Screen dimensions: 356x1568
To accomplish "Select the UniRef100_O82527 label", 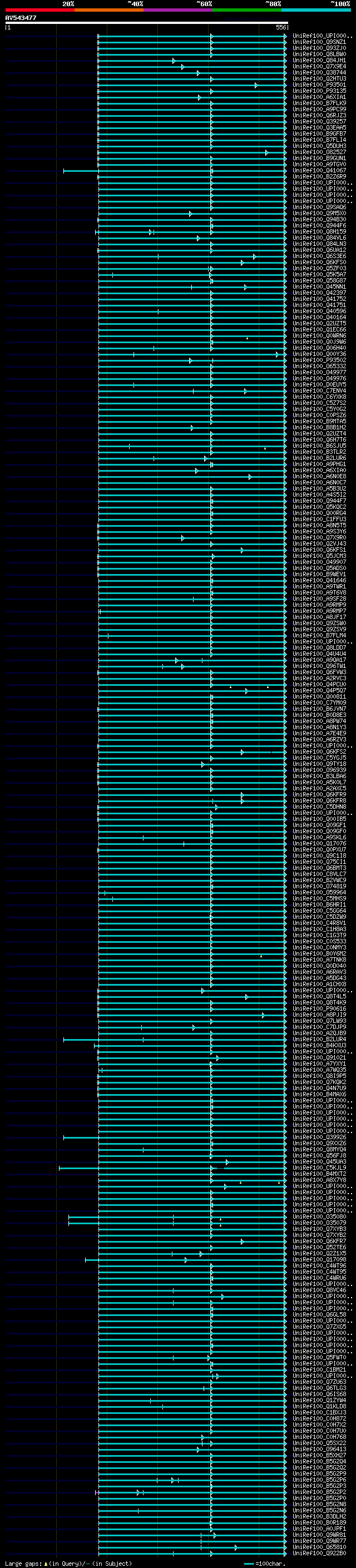I will (x=319, y=152).
